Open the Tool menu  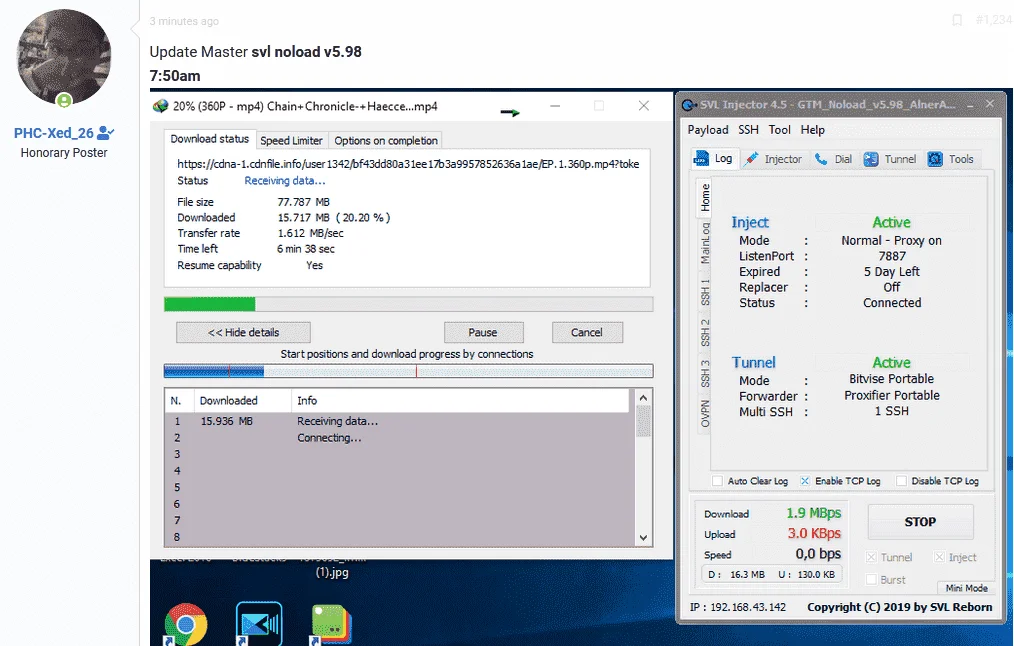click(779, 130)
